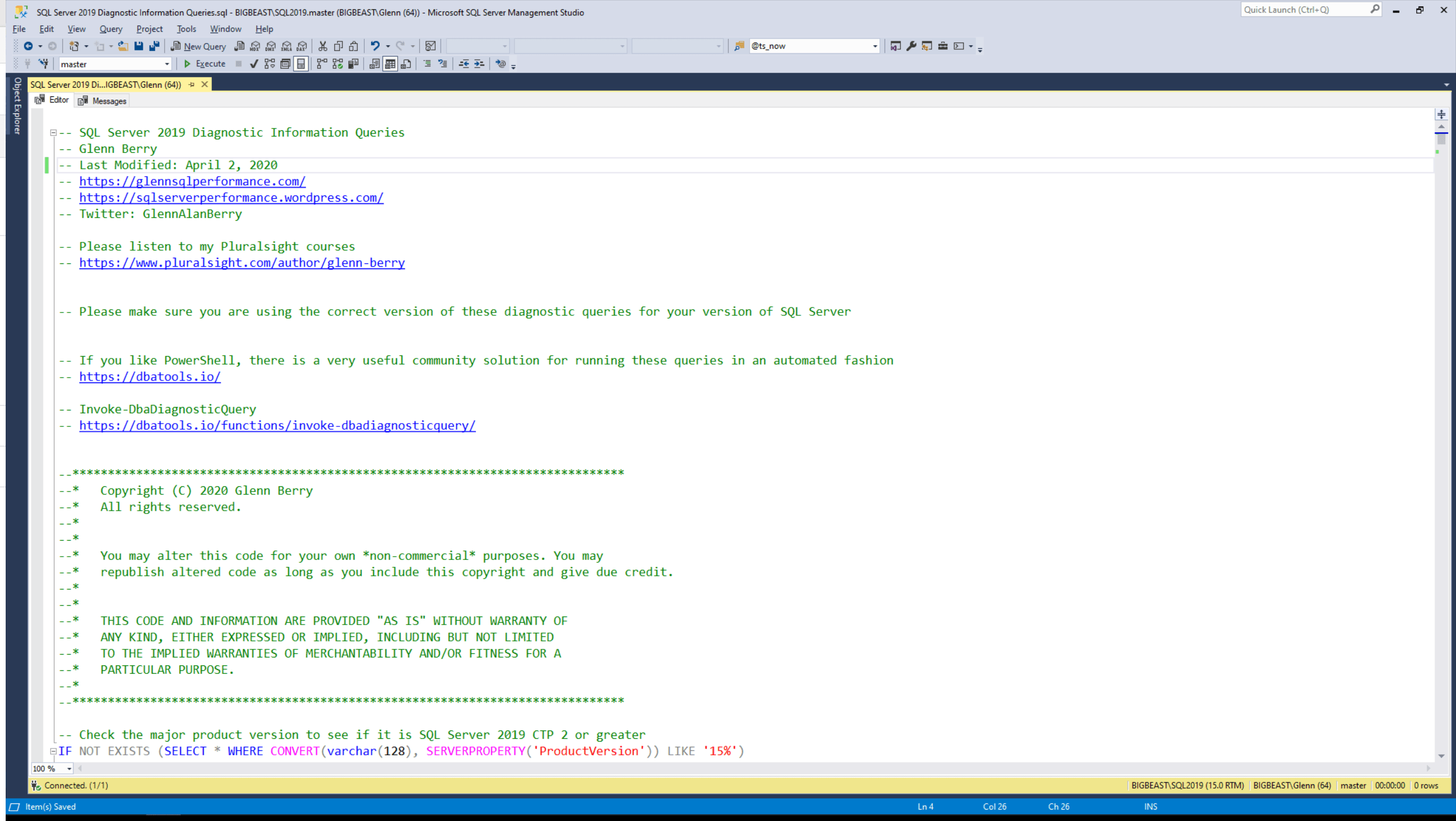
Task: Click the Cut scissors icon
Action: pos(323,46)
